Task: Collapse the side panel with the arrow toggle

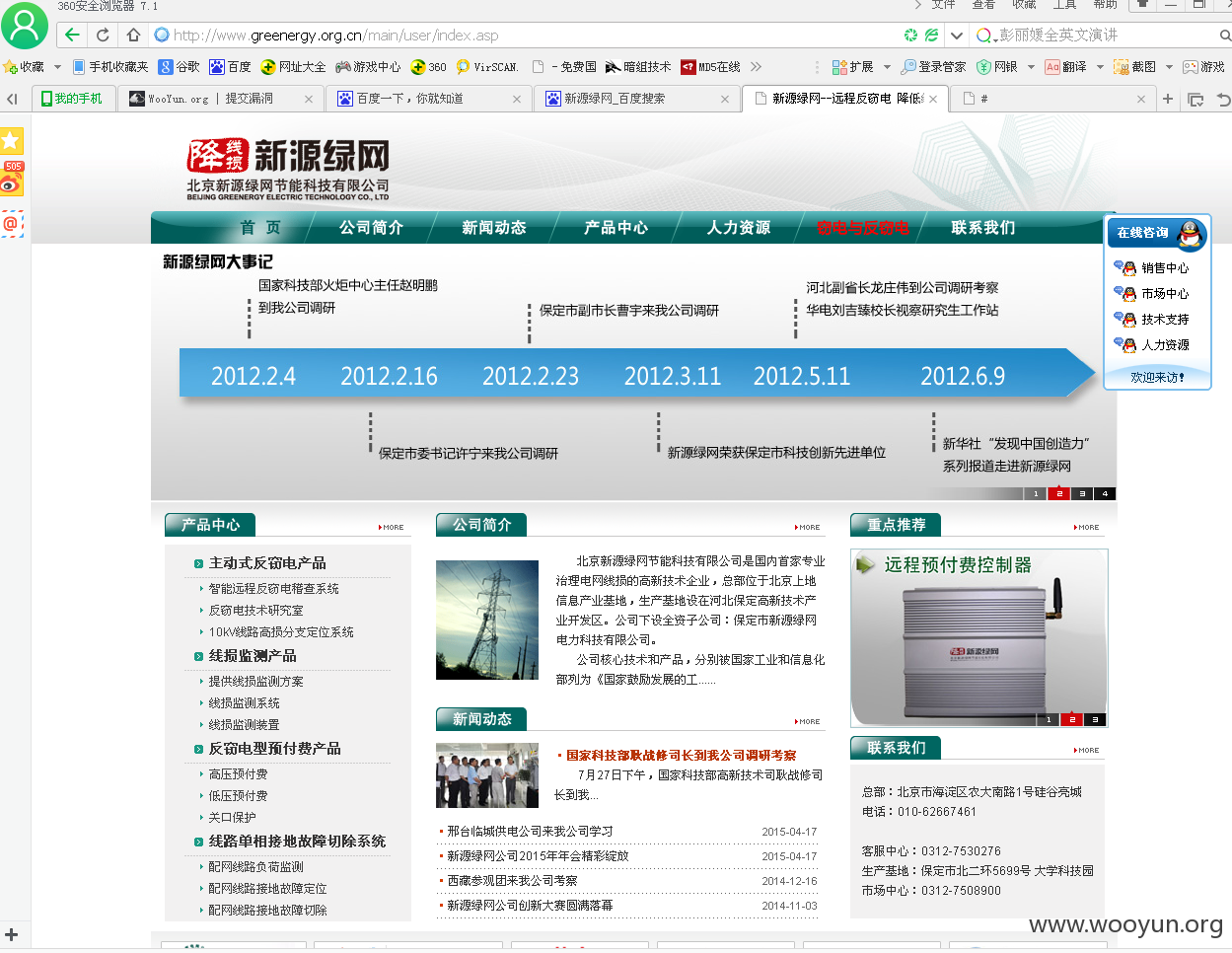Action: point(12,99)
